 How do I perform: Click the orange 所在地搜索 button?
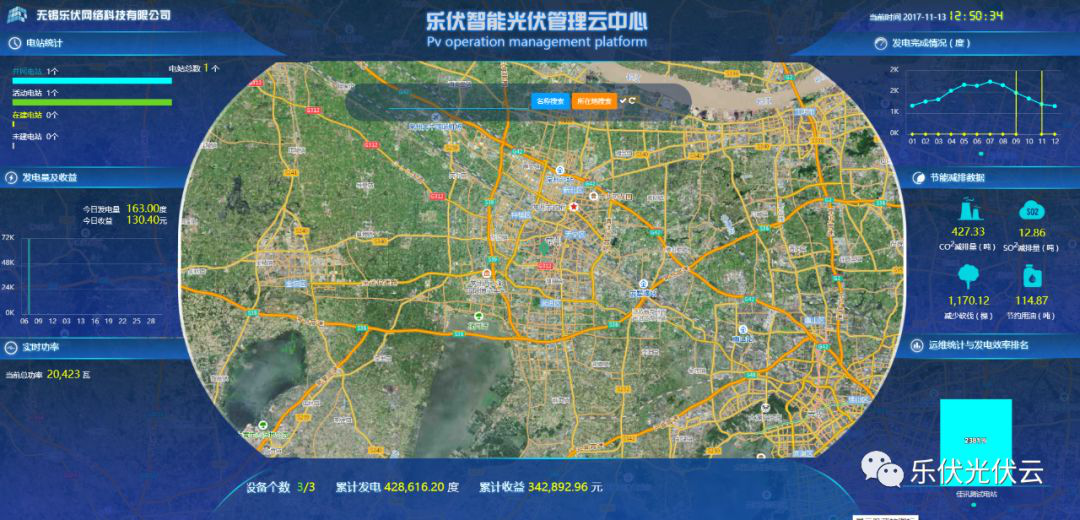tap(594, 101)
